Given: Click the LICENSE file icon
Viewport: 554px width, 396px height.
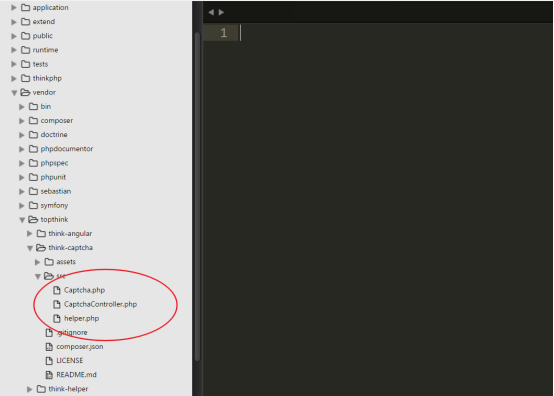Looking at the screenshot, I should point(49,361).
